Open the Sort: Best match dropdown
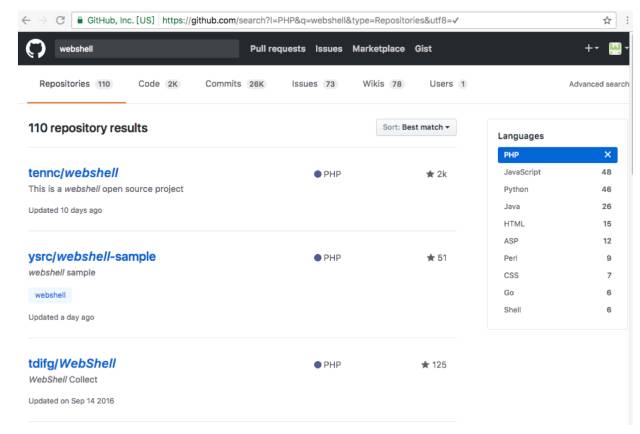 tap(416, 127)
